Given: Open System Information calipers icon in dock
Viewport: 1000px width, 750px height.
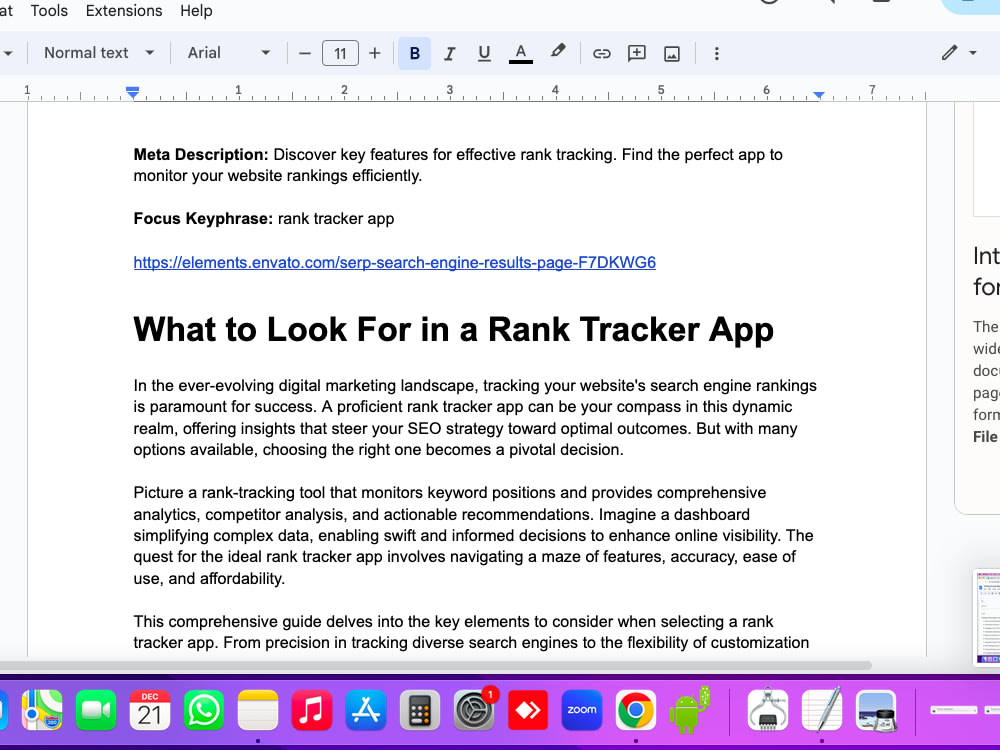Looking at the screenshot, I should pyautogui.click(x=768, y=710).
